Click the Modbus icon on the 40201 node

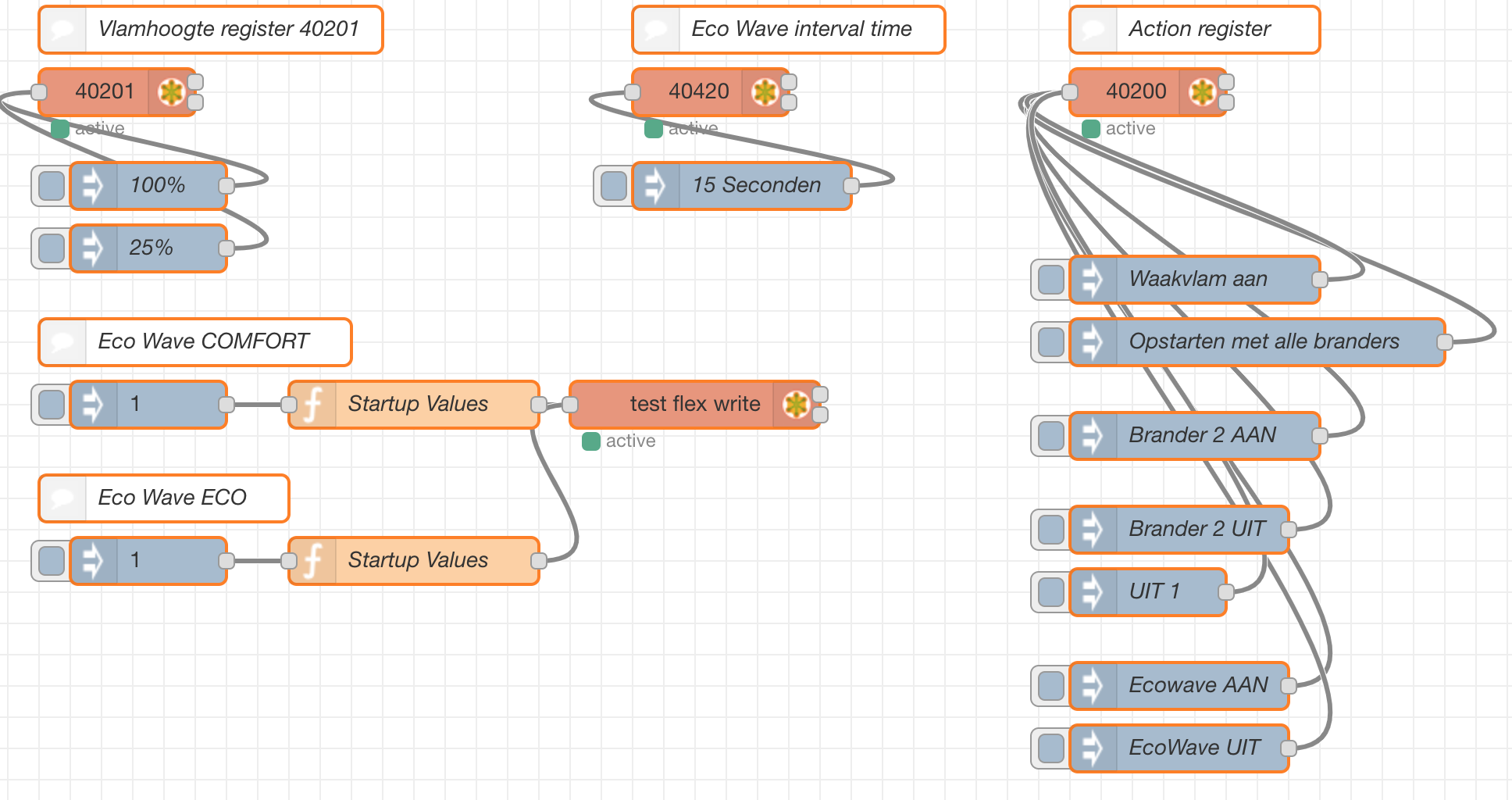(x=171, y=92)
